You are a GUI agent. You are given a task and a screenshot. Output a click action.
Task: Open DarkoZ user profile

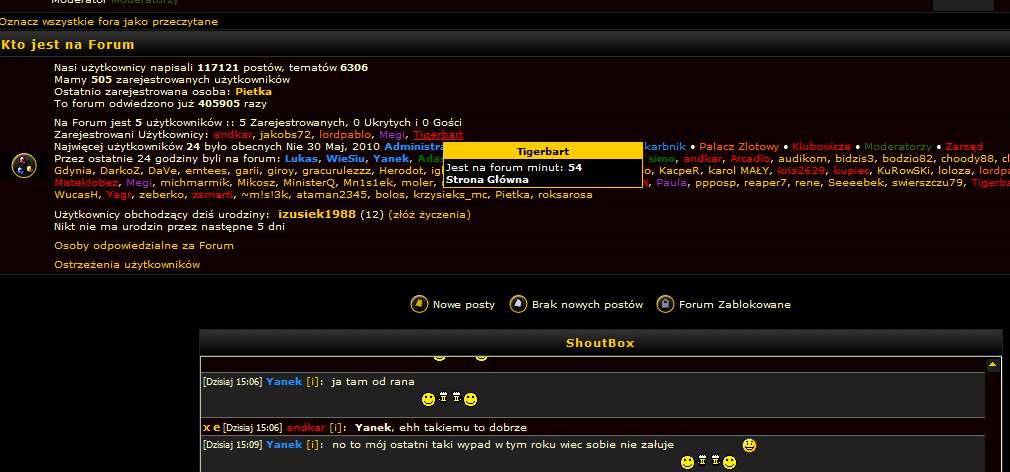pos(120,171)
